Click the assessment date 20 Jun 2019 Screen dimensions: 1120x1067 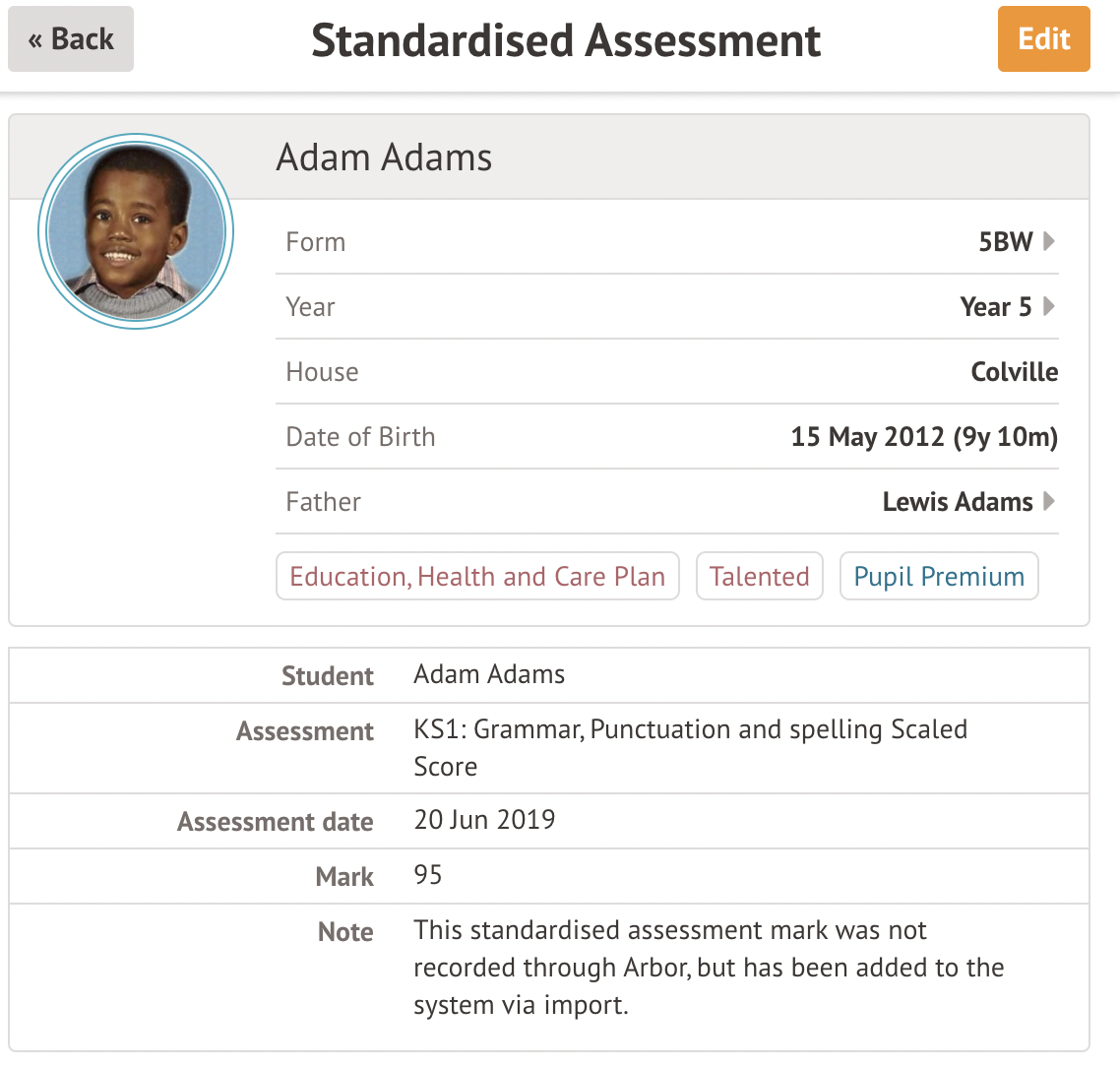[484, 820]
